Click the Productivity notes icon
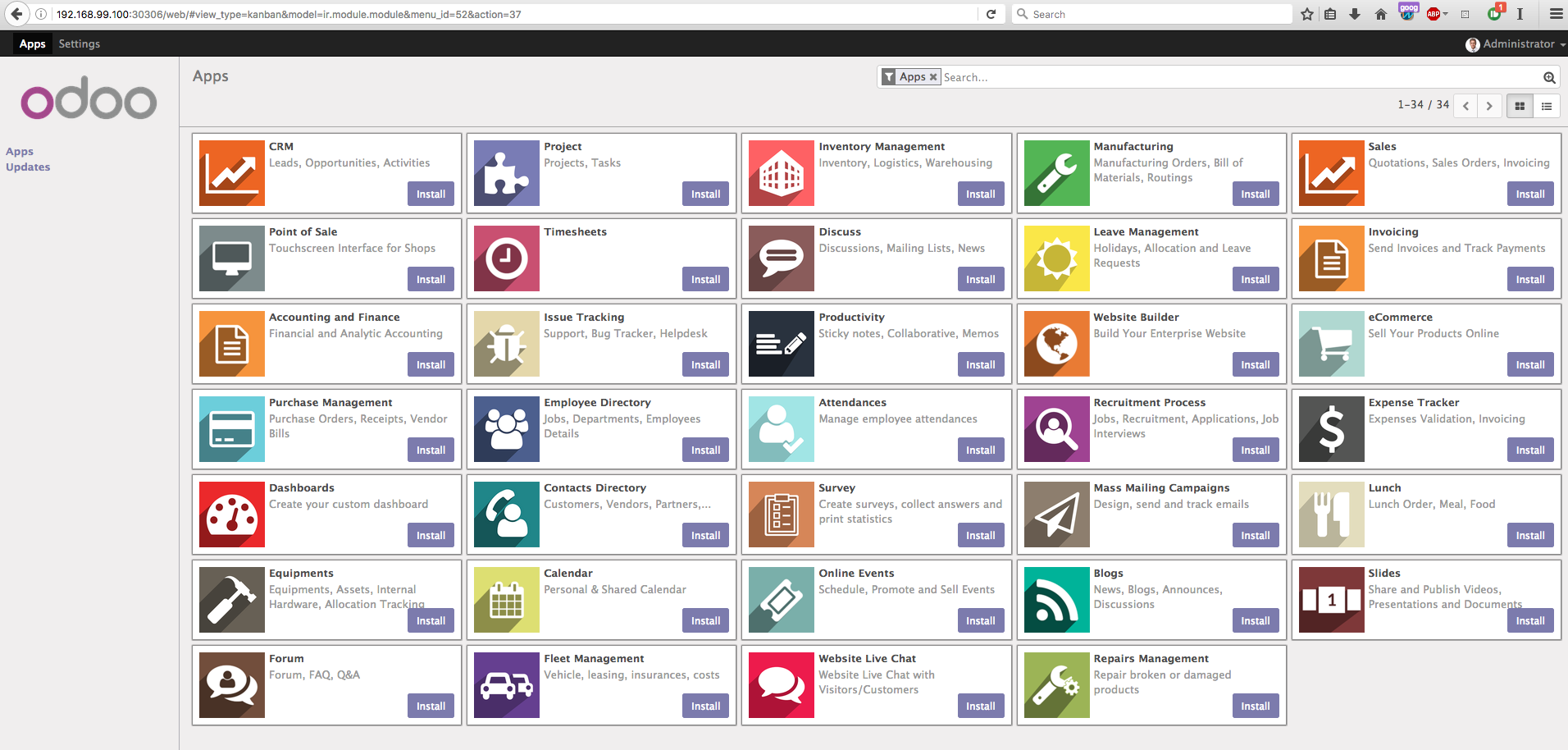Viewport: 1568px width, 750px height. tap(782, 344)
